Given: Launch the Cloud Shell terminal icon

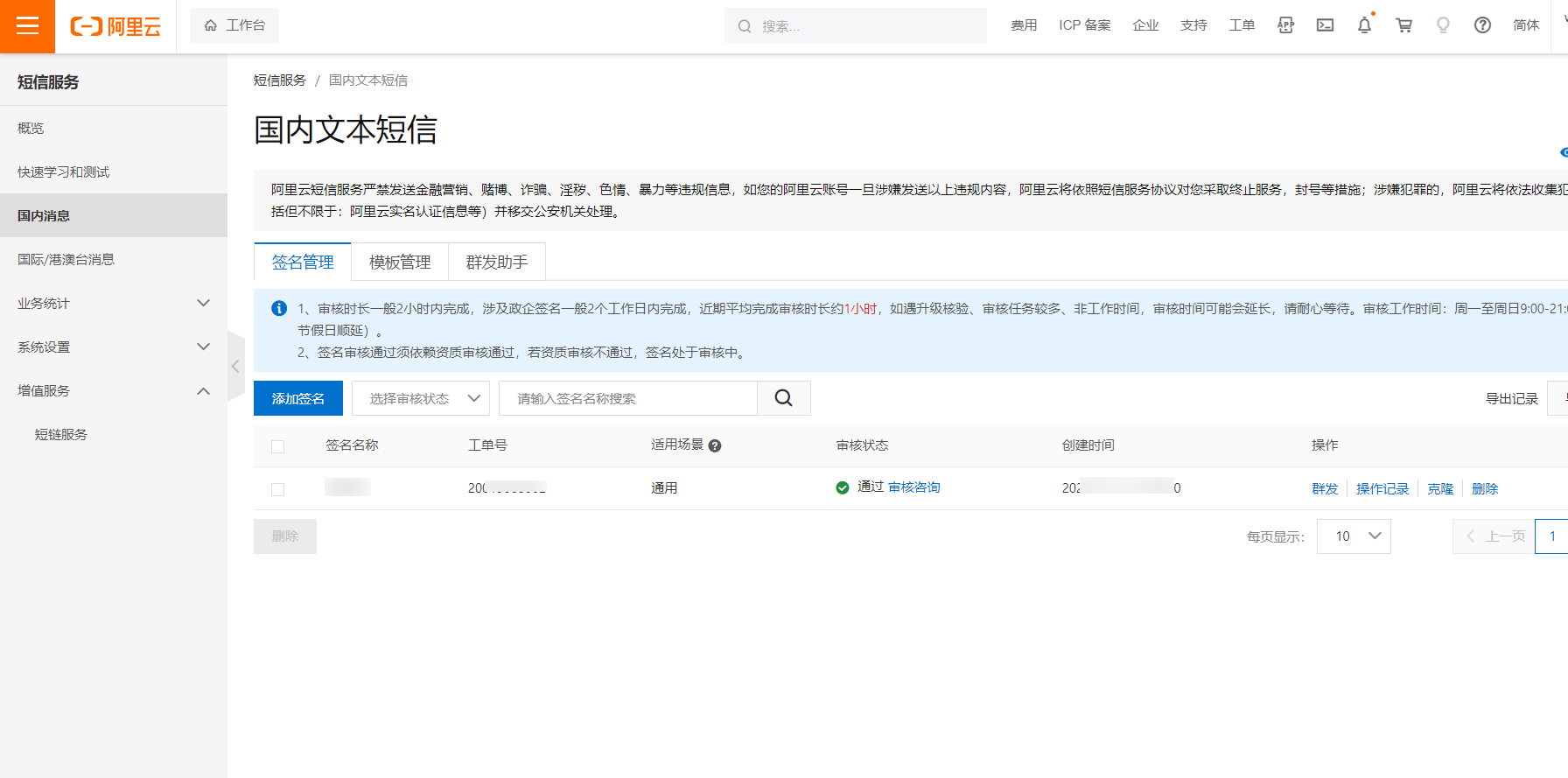Looking at the screenshot, I should [1325, 25].
